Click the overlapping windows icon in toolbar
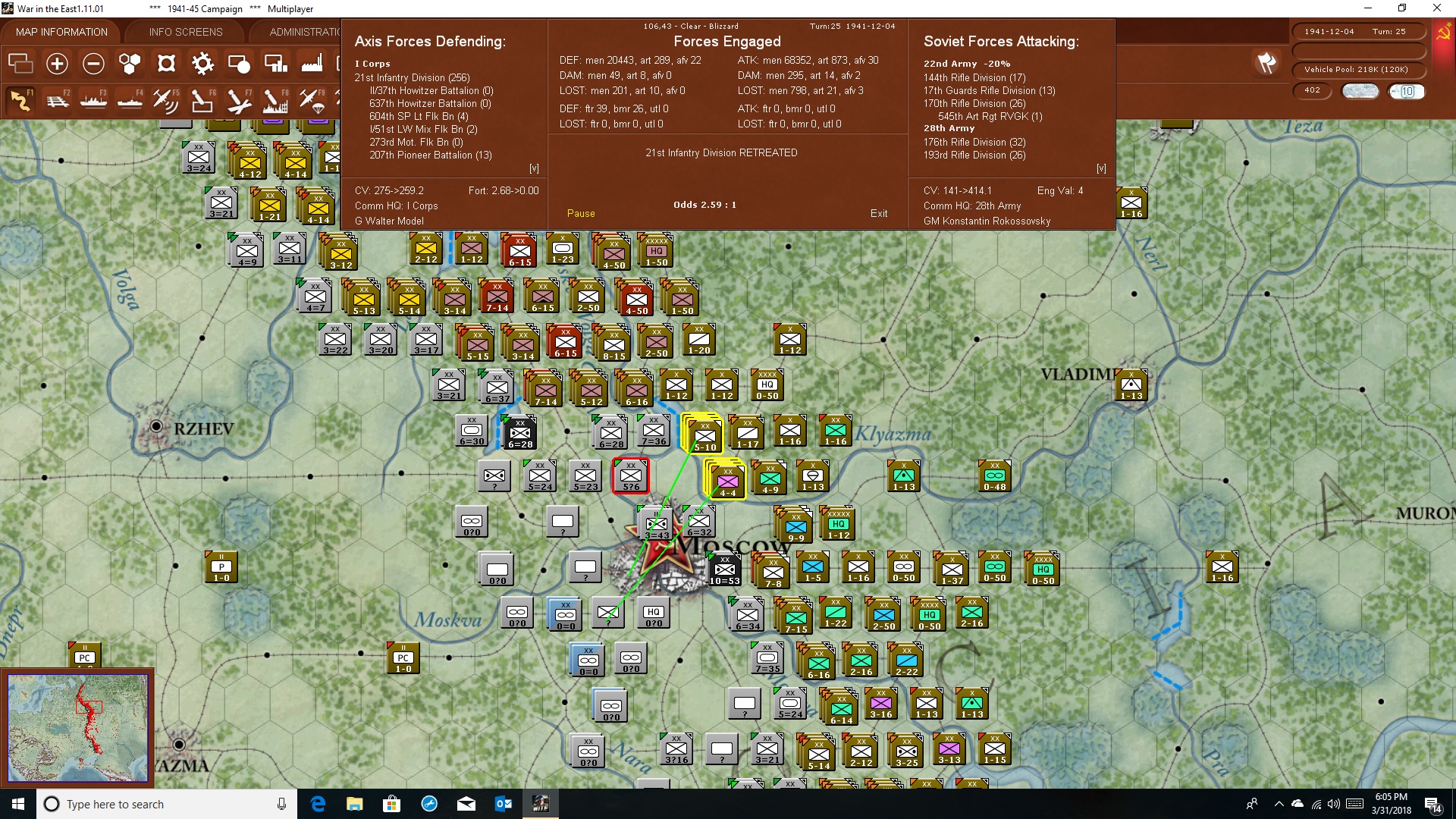 click(x=20, y=64)
